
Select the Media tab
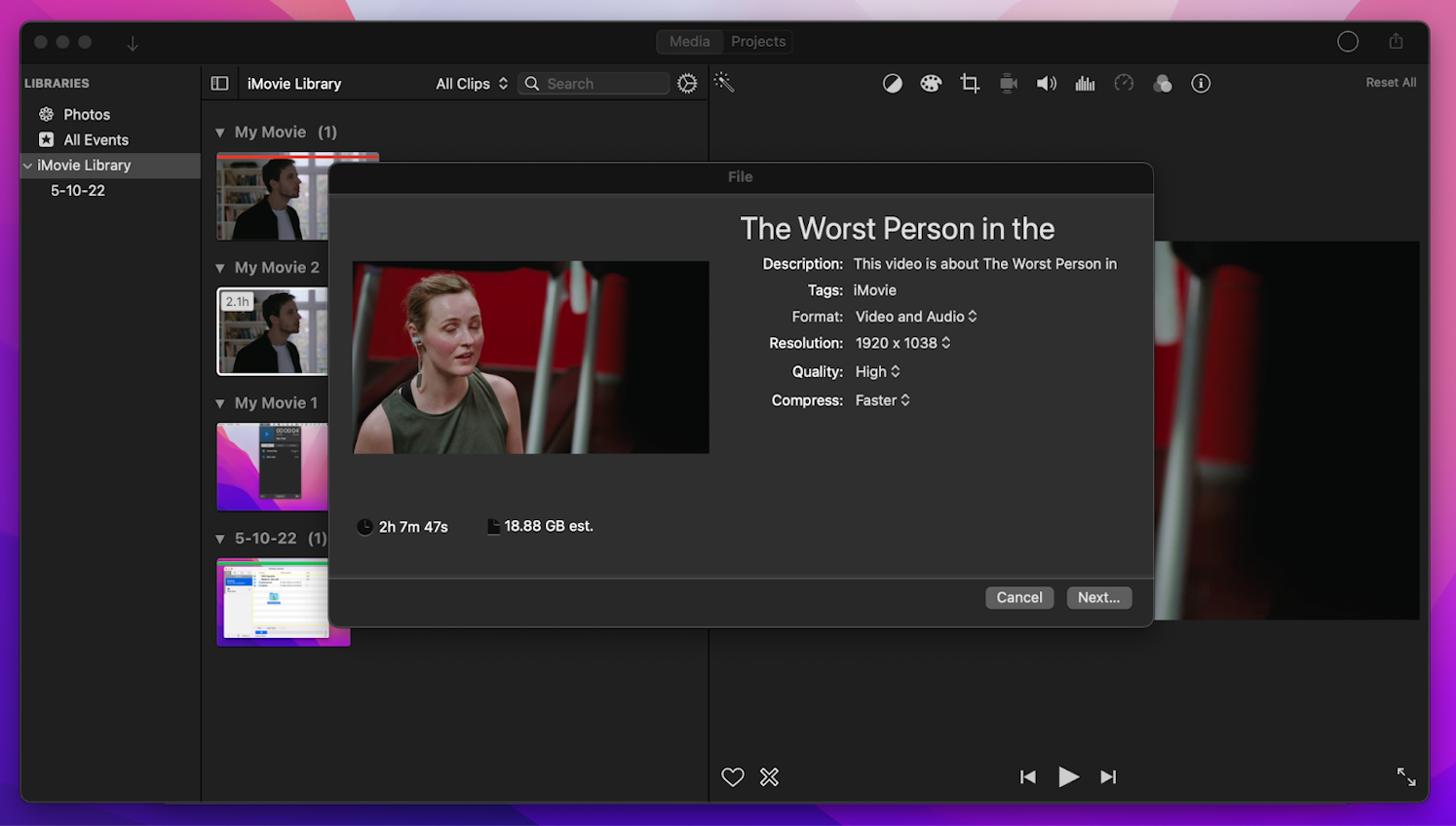pos(690,41)
